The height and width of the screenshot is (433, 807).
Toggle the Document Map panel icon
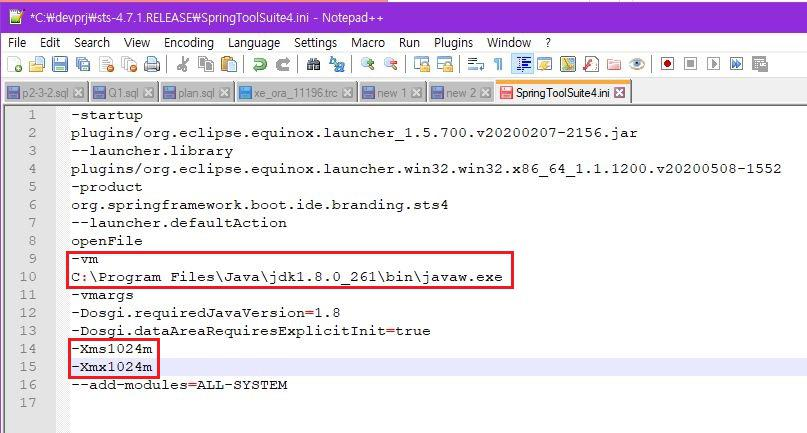click(x=568, y=64)
